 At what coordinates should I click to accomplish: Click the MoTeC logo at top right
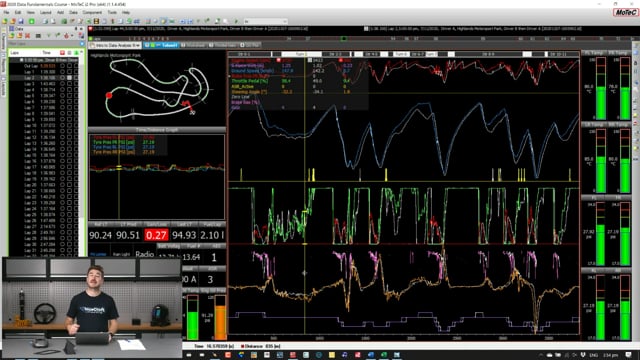coord(625,13)
